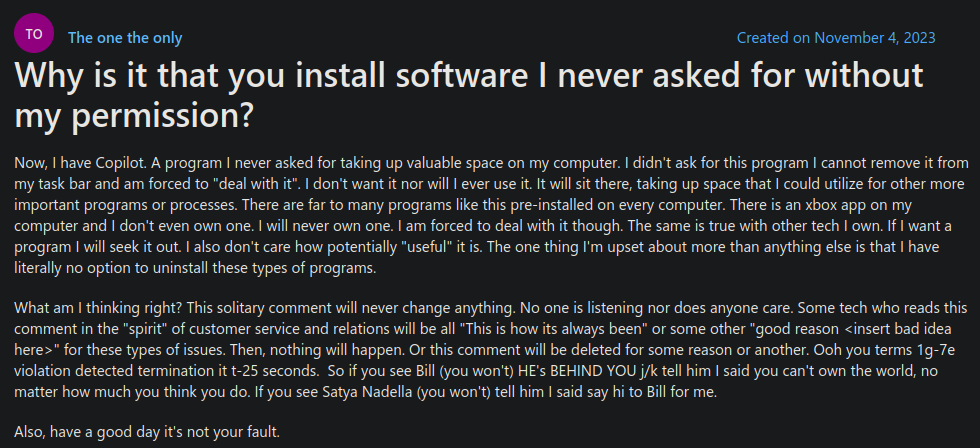
Task: Click the Created on November 4, 2023 date
Action: pos(836,37)
